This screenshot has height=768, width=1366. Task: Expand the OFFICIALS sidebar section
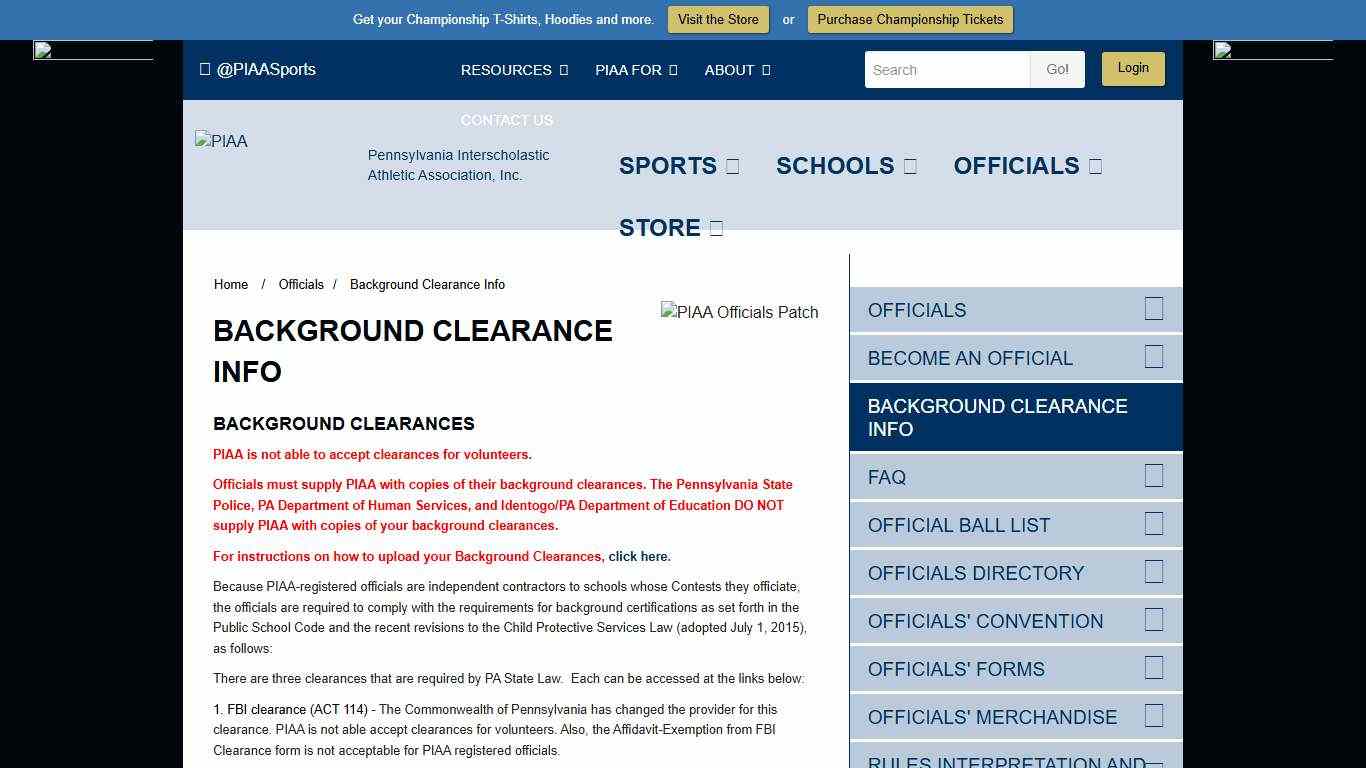point(1153,309)
